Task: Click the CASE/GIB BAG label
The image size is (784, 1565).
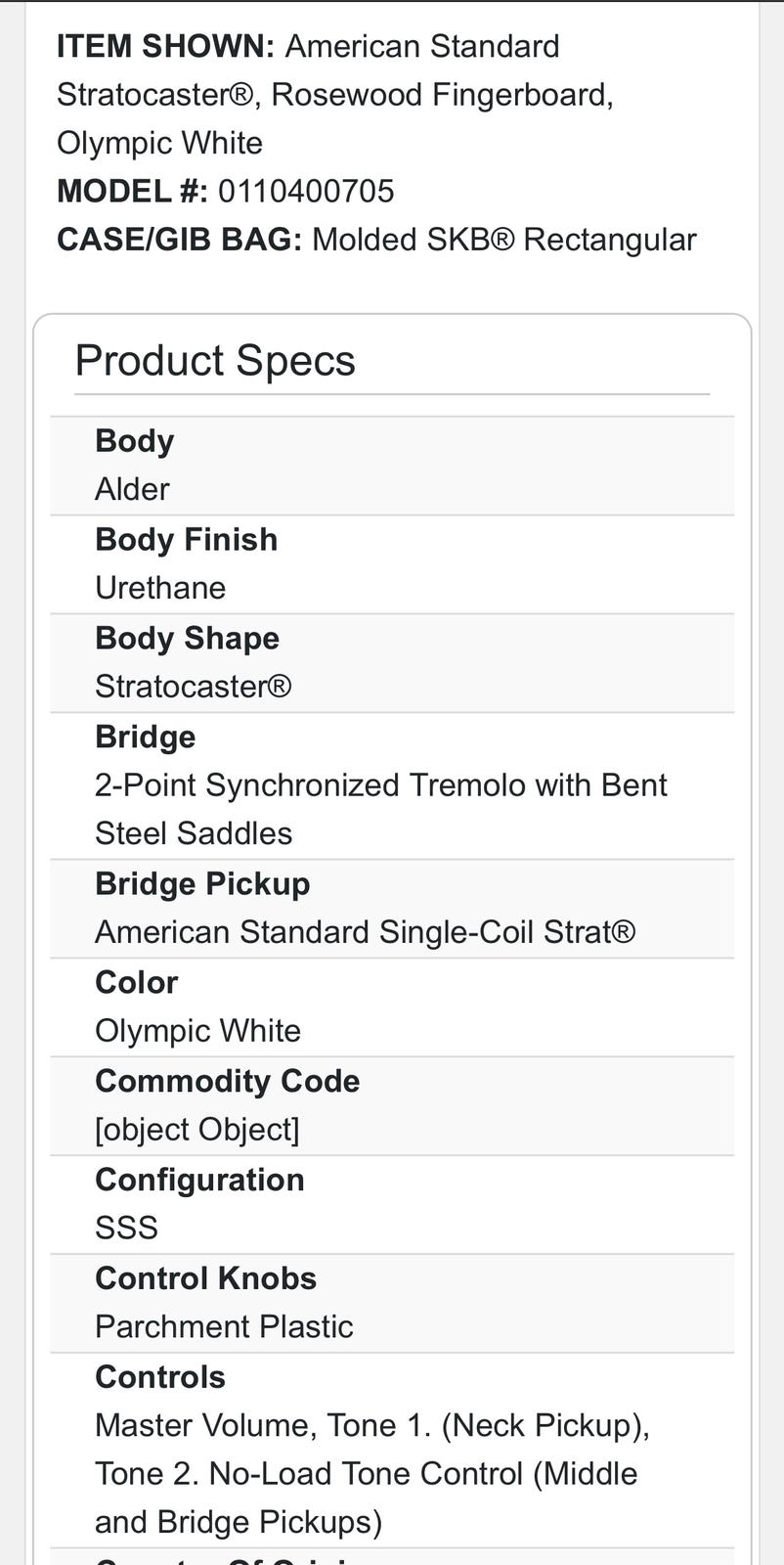Action: tap(179, 240)
